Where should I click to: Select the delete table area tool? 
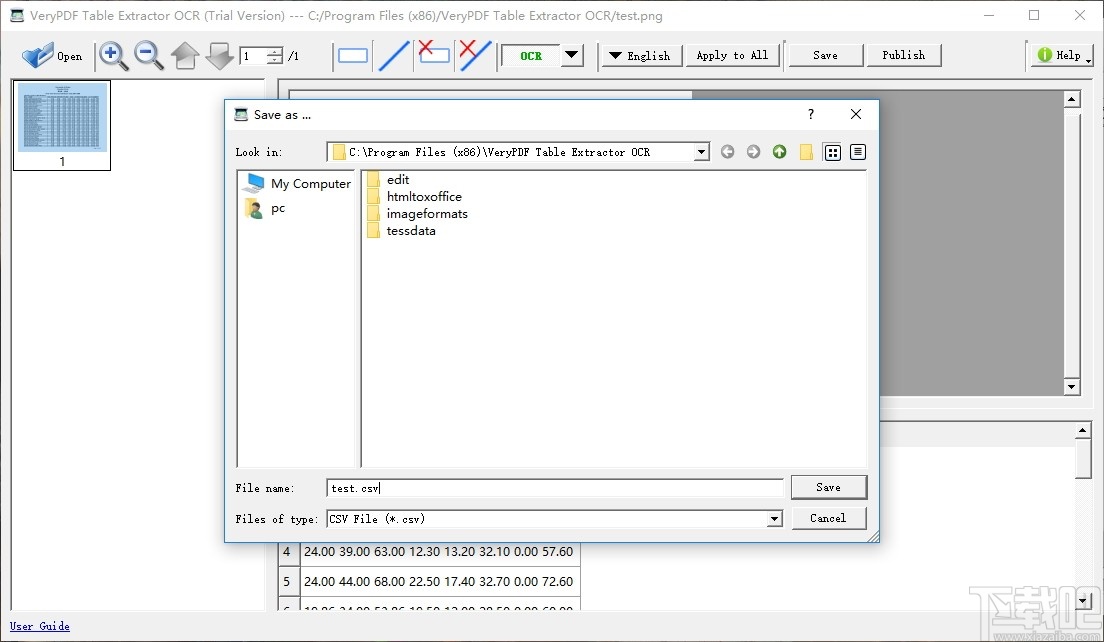(434, 57)
